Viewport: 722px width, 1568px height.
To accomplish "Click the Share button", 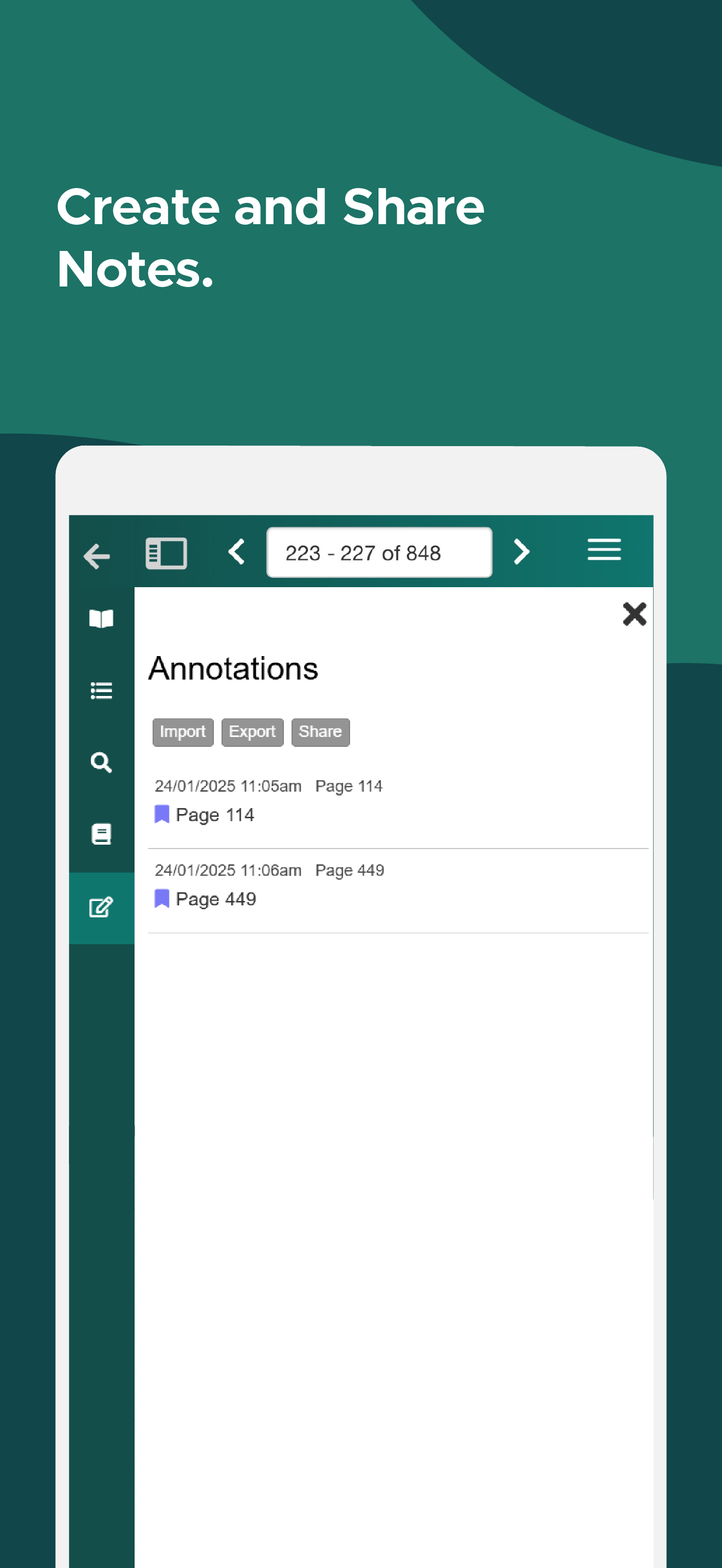I will coord(320,732).
